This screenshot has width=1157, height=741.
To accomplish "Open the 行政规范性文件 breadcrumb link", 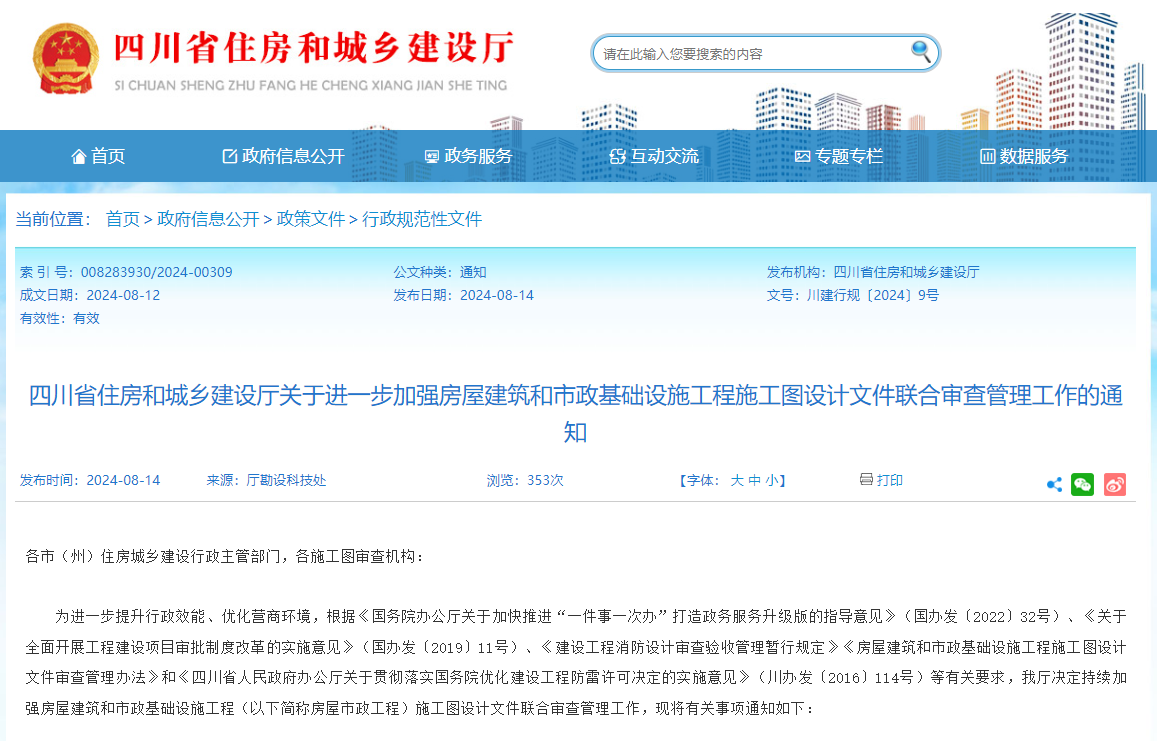I will pos(419,219).
